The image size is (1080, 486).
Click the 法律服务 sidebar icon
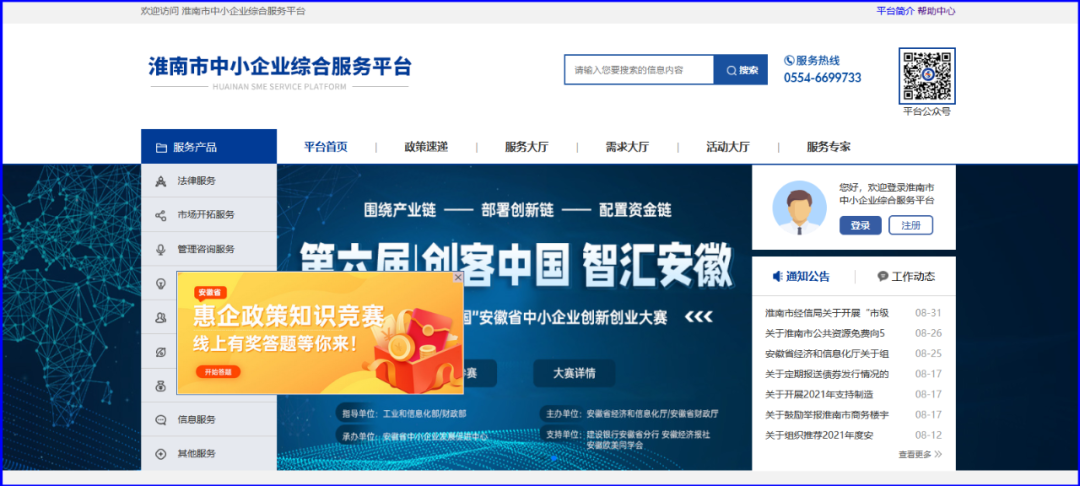point(160,181)
